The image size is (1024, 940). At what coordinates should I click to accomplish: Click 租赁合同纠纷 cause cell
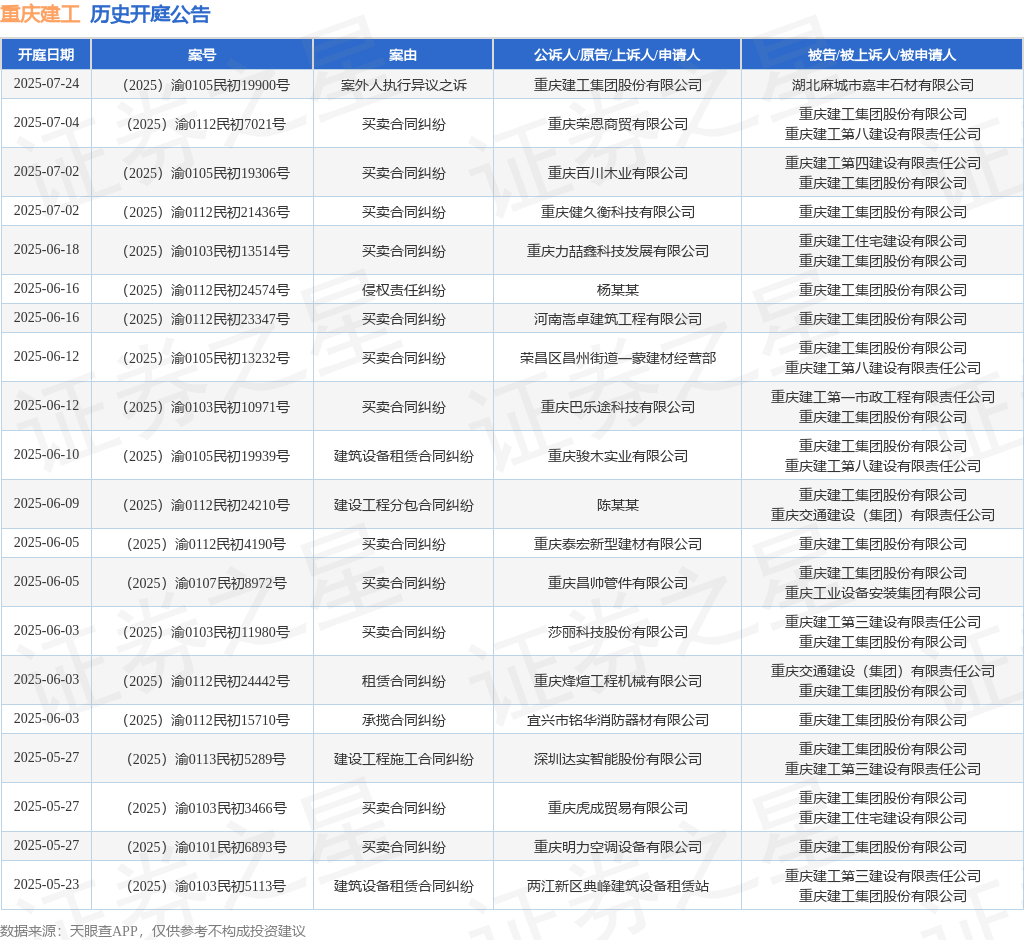(x=404, y=681)
